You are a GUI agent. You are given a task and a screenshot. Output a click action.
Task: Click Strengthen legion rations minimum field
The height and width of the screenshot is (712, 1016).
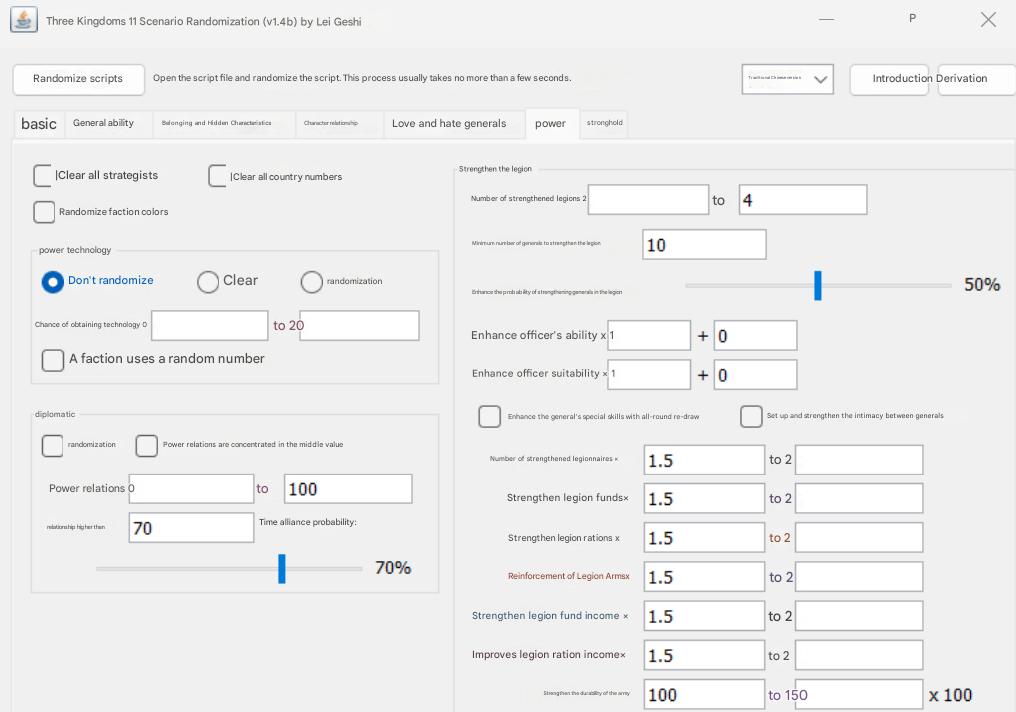point(704,538)
